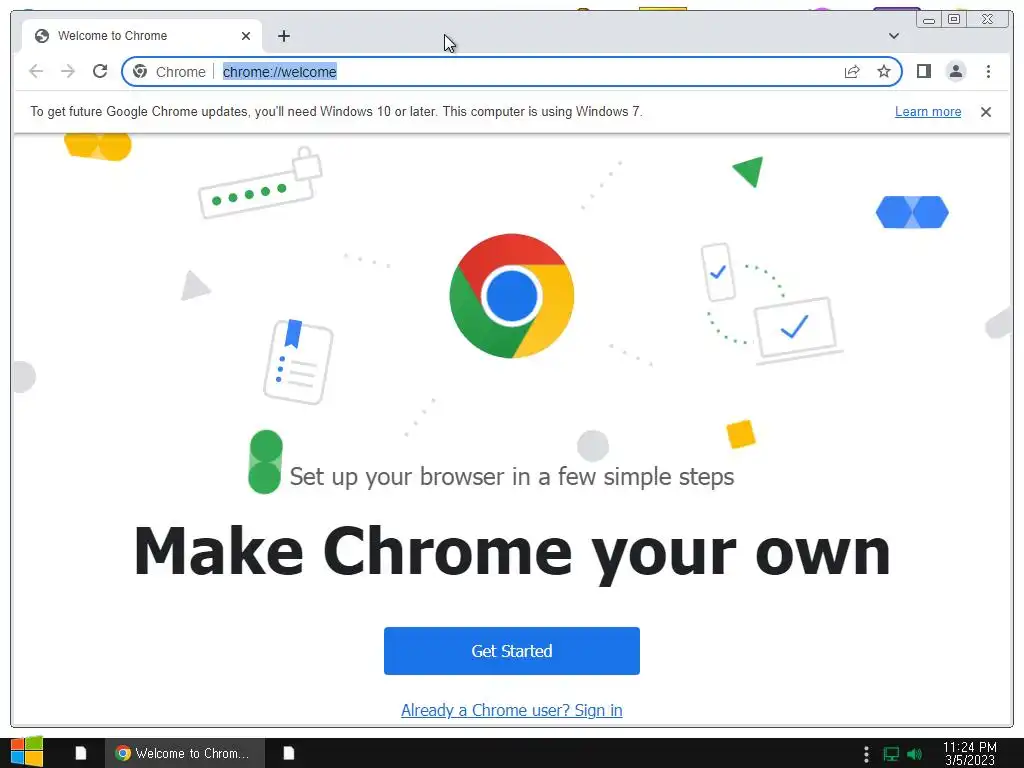Expand the tab search dropdown arrow

coord(894,36)
